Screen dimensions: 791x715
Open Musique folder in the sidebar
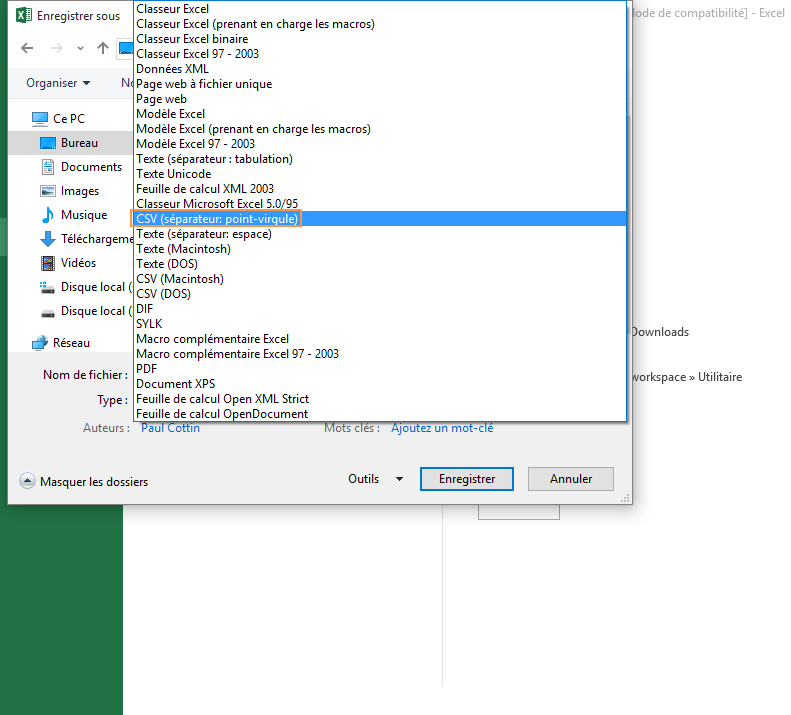pyautogui.click(x=84, y=215)
